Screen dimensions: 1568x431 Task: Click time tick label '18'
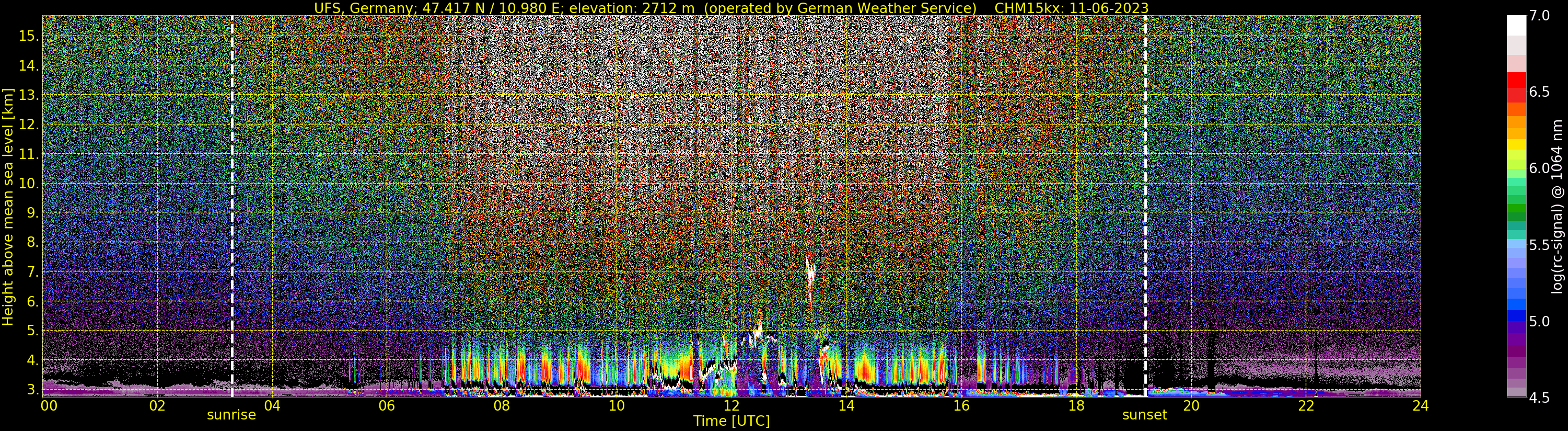tap(1076, 406)
